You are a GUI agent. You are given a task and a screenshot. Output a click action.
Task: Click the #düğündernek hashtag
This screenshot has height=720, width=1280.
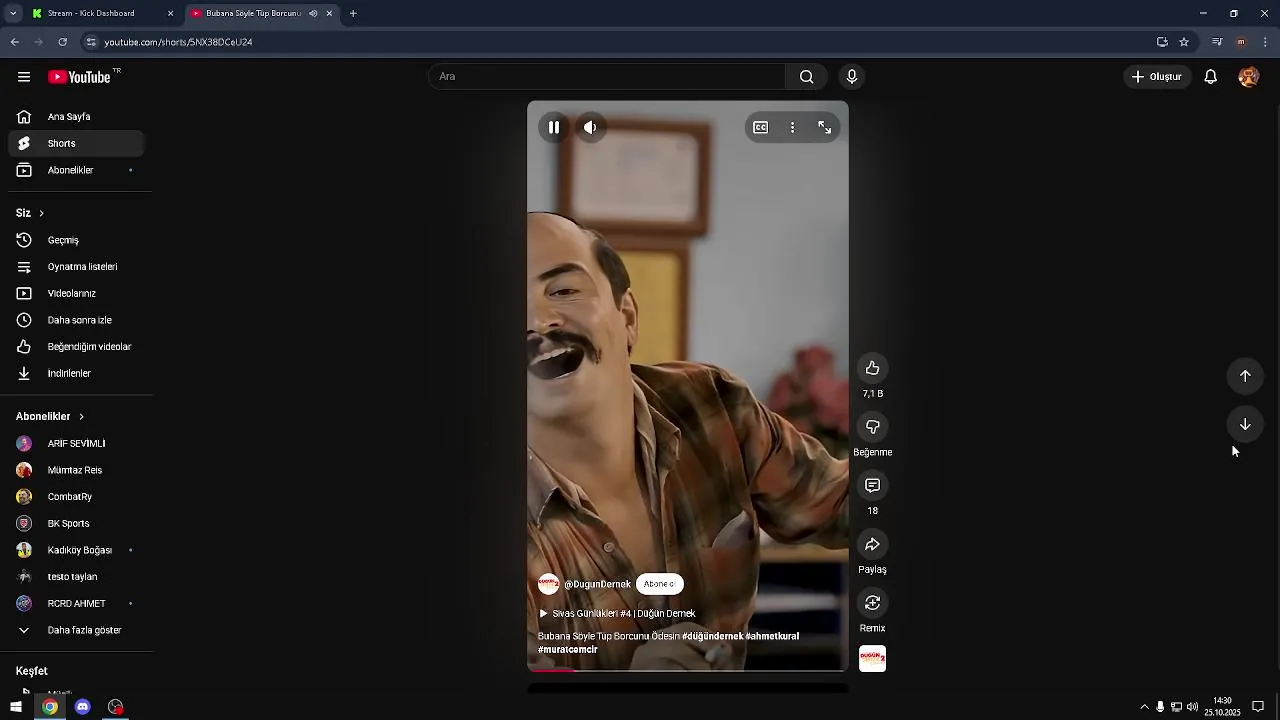[x=712, y=636]
